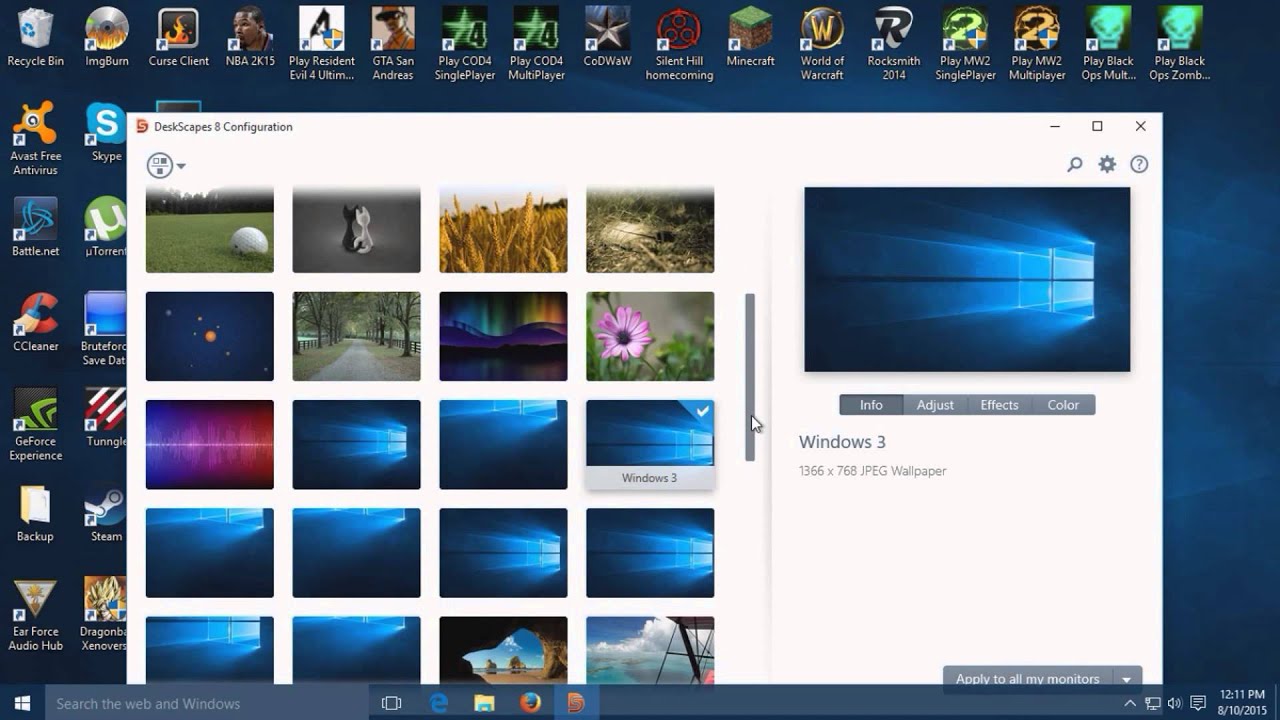Select the tree-lined path wallpaper thumbnail
Viewport: 1280px width, 720px height.
point(356,336)
